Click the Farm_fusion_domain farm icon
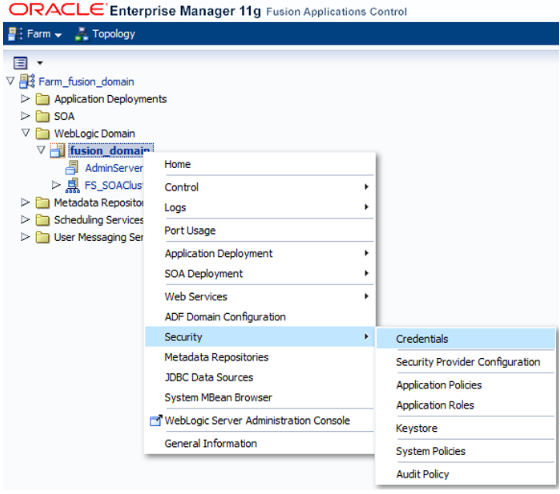The image size is (560, 494). click(27, 81)
